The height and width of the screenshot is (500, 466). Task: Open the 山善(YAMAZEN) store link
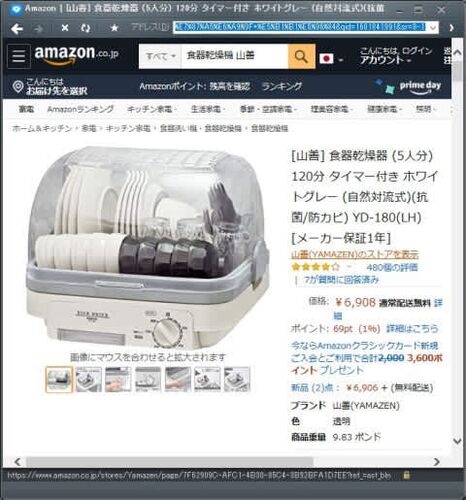(x=355, y=254)
